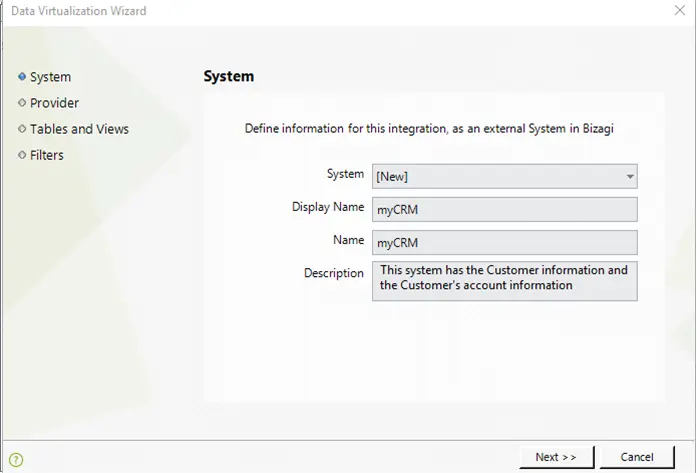The width and height of the screenshot is (697, 473).
Task: Click the Name input field
Action: 505,242
